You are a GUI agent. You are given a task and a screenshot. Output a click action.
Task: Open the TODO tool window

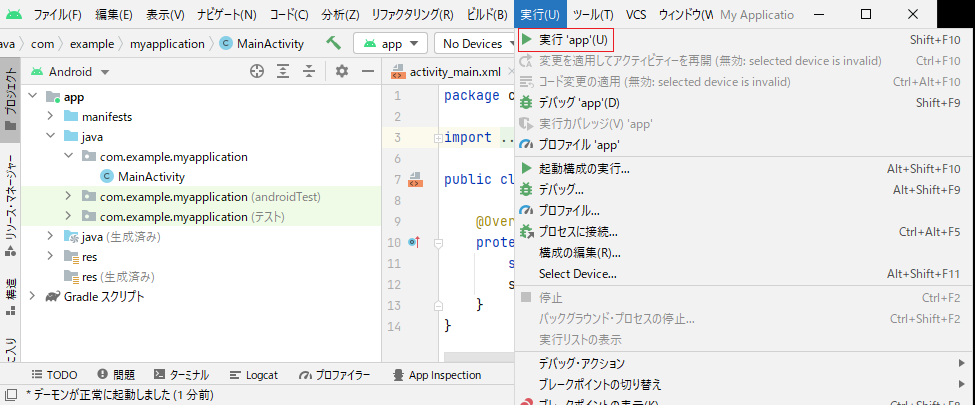[54, 375]
